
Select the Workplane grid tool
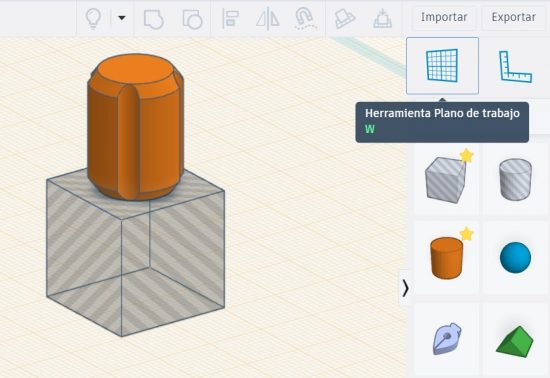442,66
